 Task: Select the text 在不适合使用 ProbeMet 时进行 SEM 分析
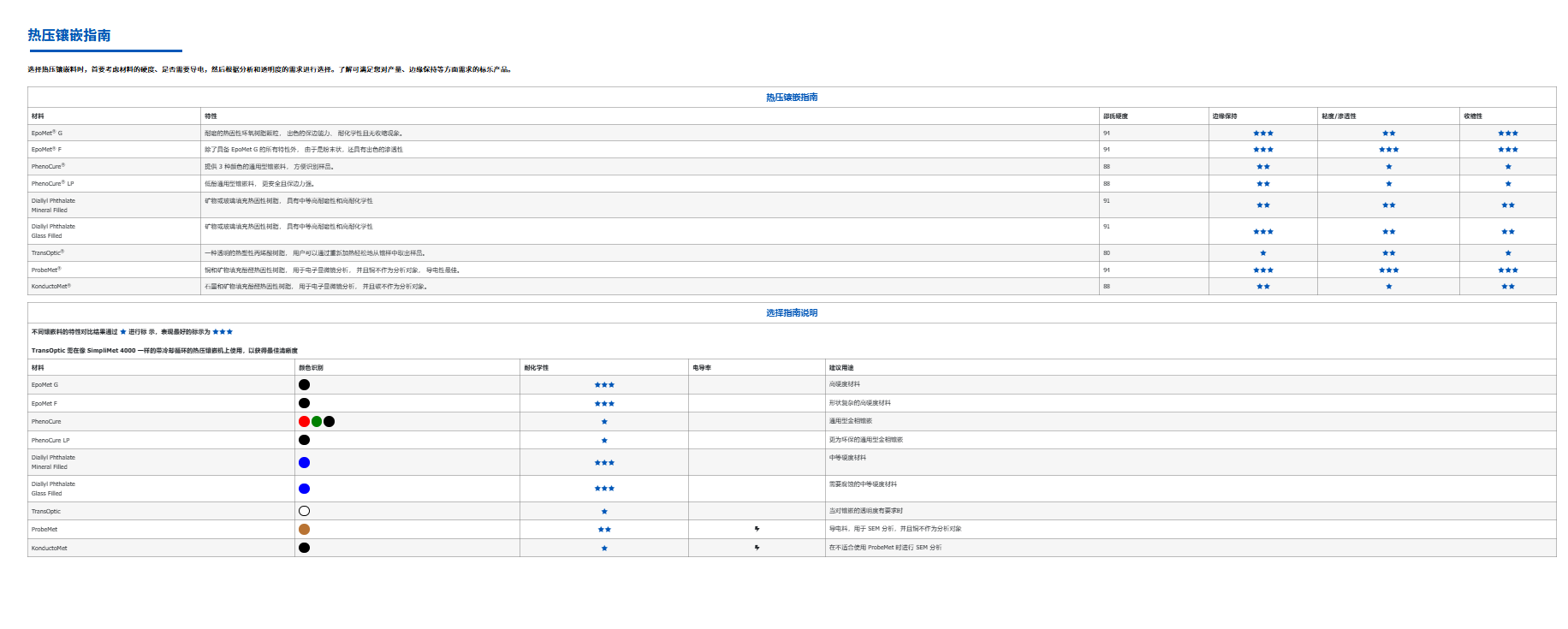[885, 548]
